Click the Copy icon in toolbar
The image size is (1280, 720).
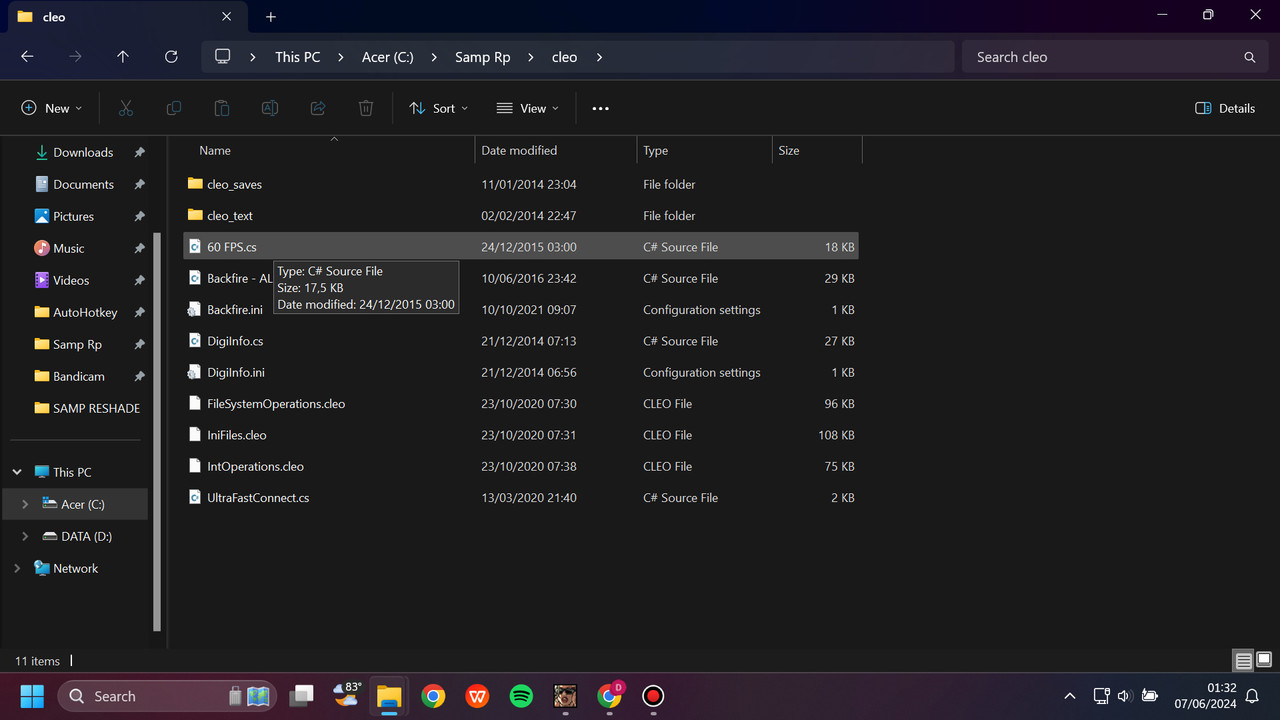click(x=174, y=108)
